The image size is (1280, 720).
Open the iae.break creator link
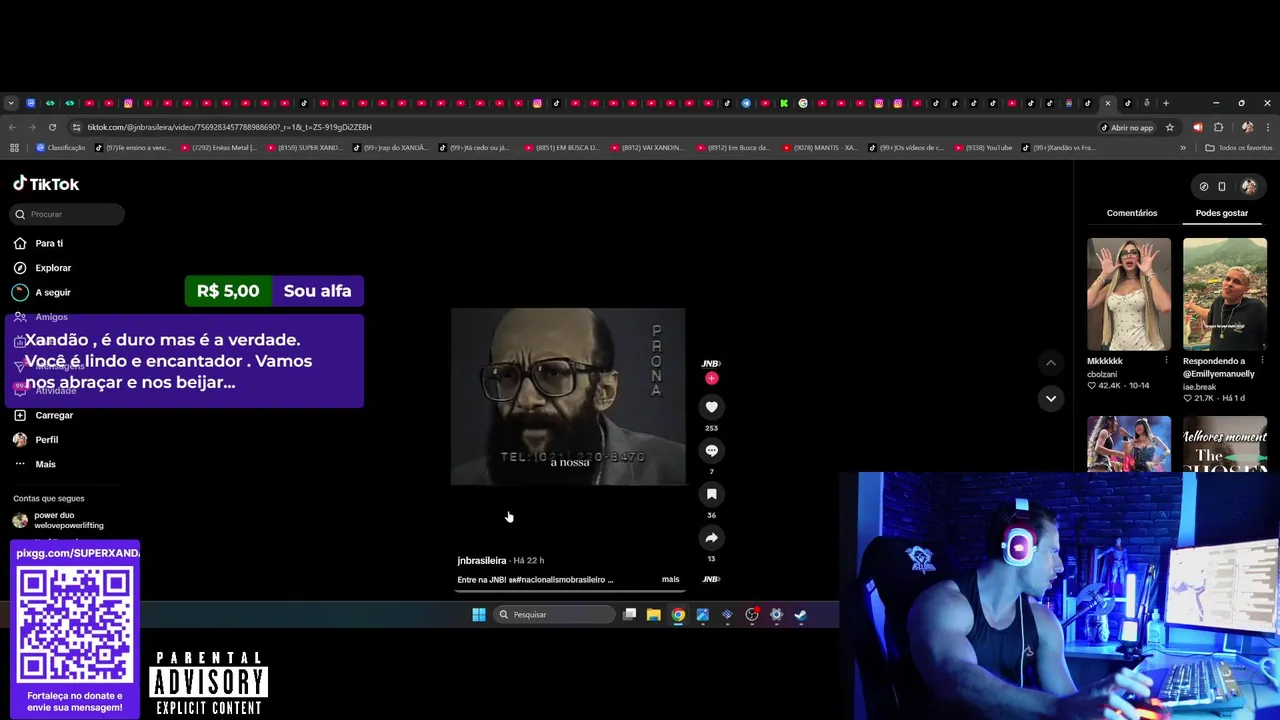(1201, 386)
